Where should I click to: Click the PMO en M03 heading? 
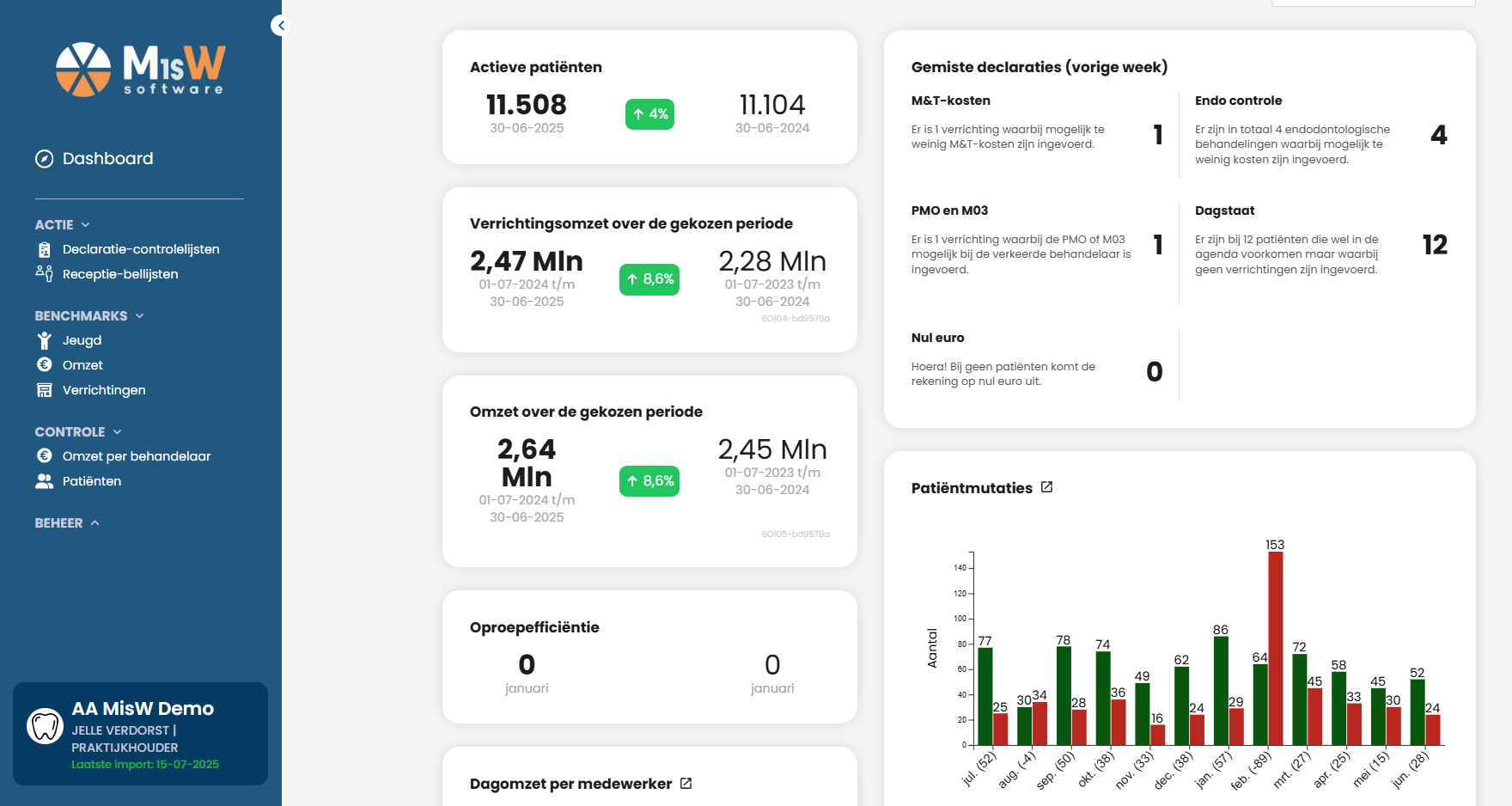pos(949,211)
